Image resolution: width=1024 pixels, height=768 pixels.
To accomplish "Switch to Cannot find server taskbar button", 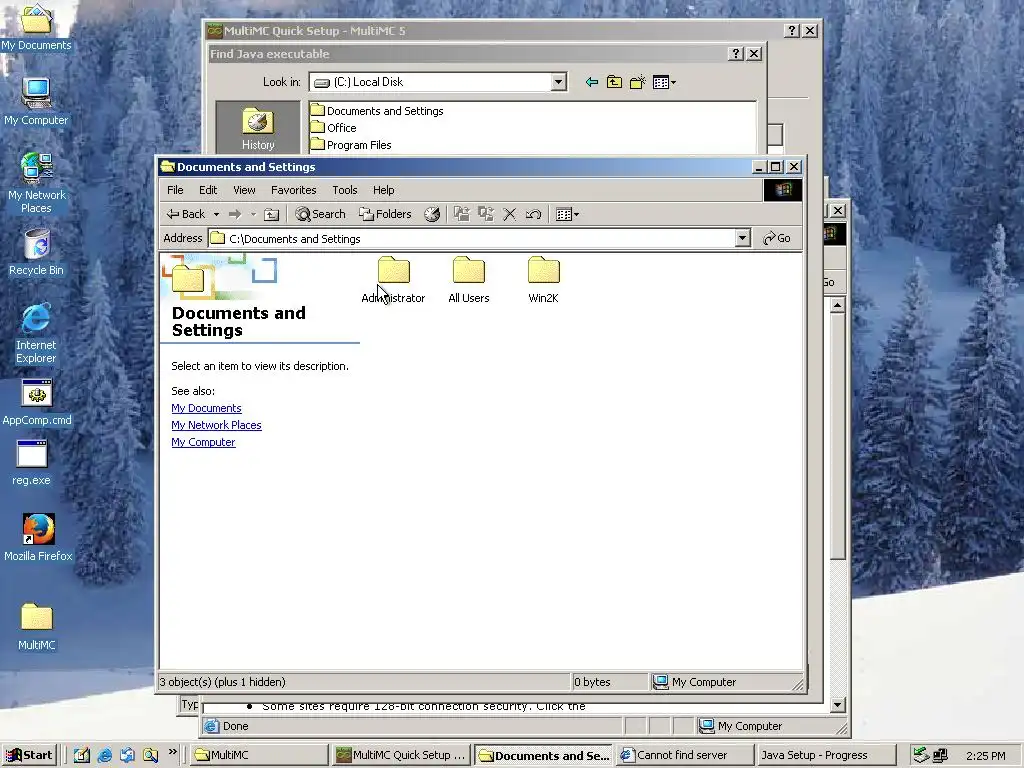I will click(684, 756).
